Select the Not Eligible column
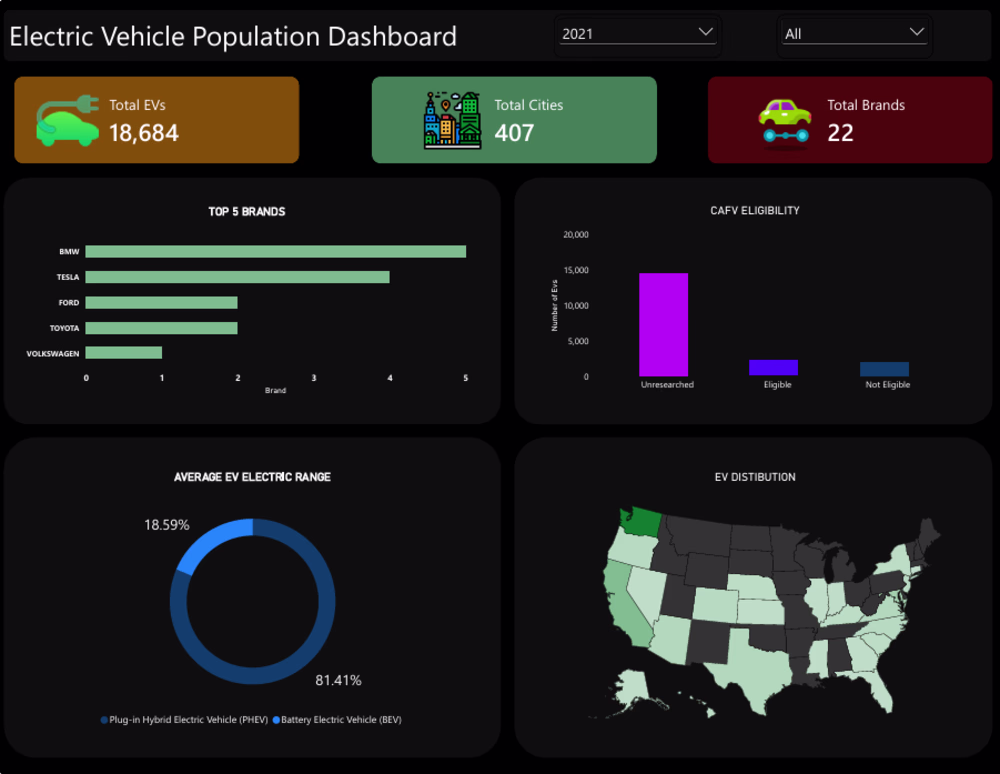Image resolution: width=1000 pixels, height=774 pixels. (x=885, y=369)
